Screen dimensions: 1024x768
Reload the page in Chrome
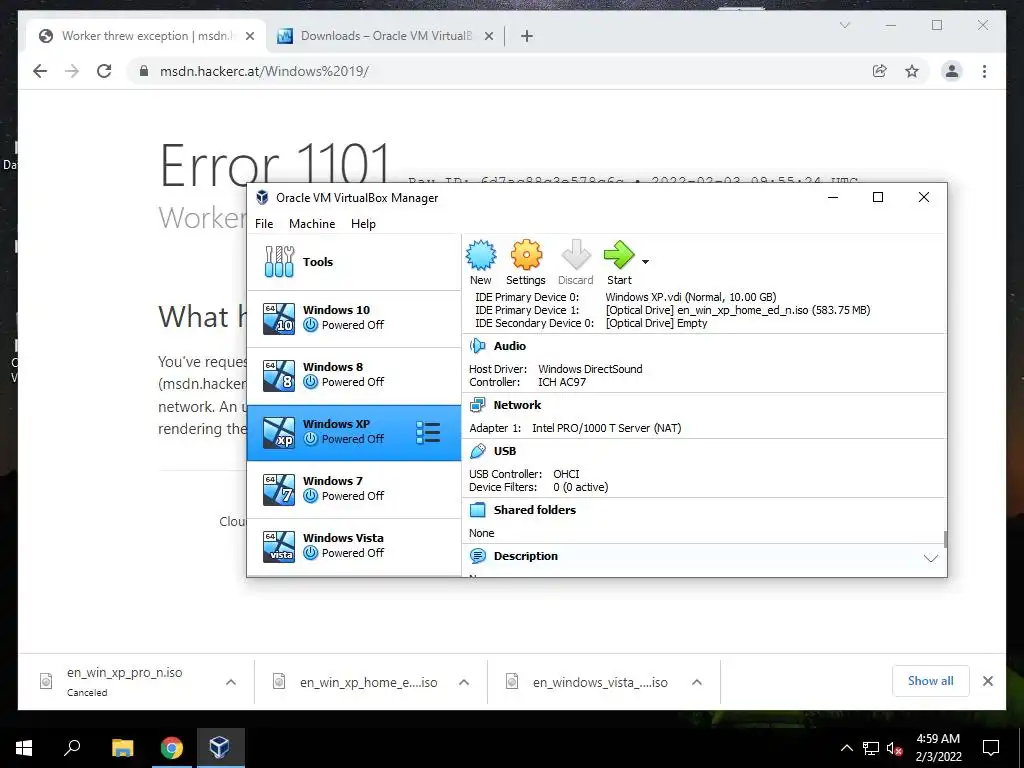pyautogui.click(x=104, y=71)
